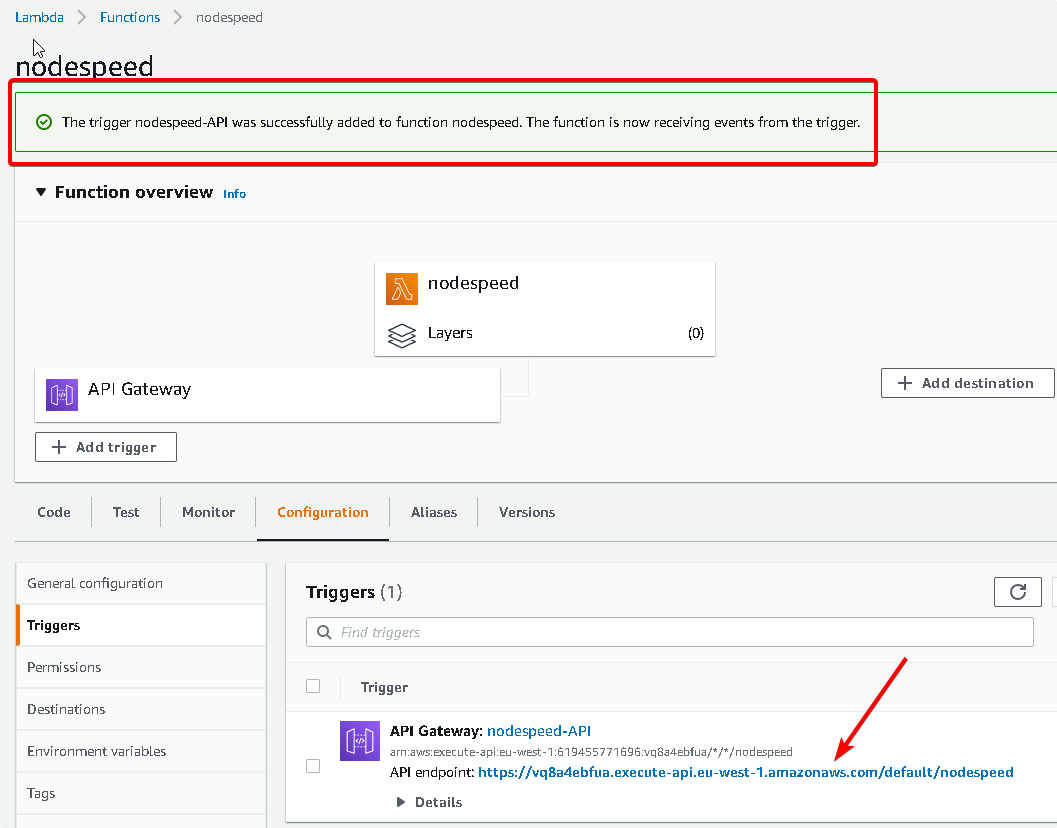Open the Versions tab
This screenshot has width=1057, height=828.
[527, 512]
